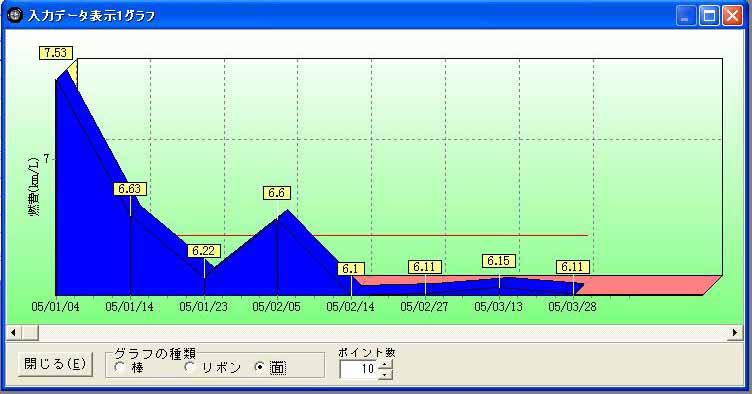Click the red average line on the graph
The width and height of the screenshot is (752, 394).
pyautogui.click(x=384, y=235)
